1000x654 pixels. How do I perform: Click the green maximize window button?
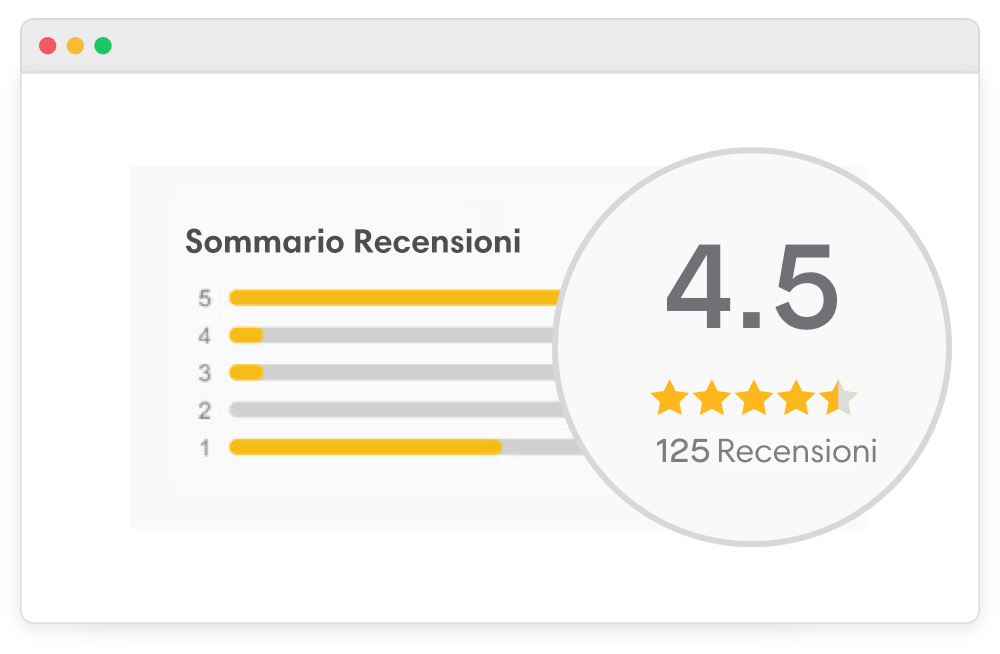[x=103, y=46]
